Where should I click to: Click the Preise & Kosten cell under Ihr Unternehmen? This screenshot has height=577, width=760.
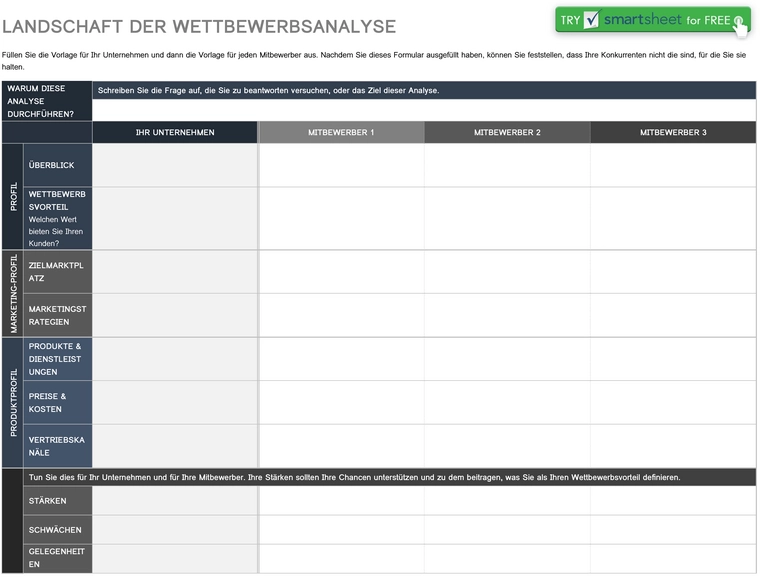click(x=175, y=403)
